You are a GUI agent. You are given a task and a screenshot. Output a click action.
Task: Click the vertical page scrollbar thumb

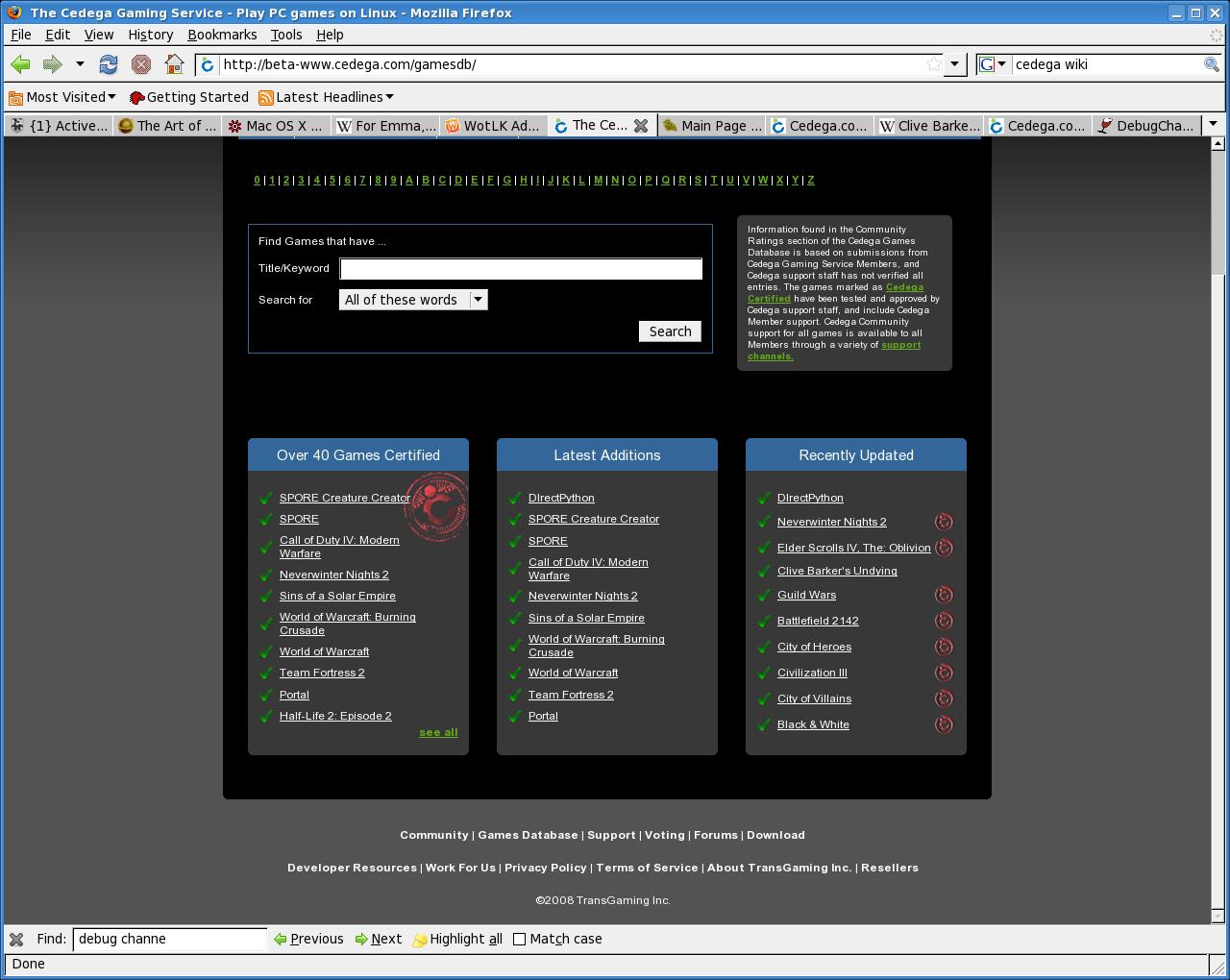click(1218, 211)
